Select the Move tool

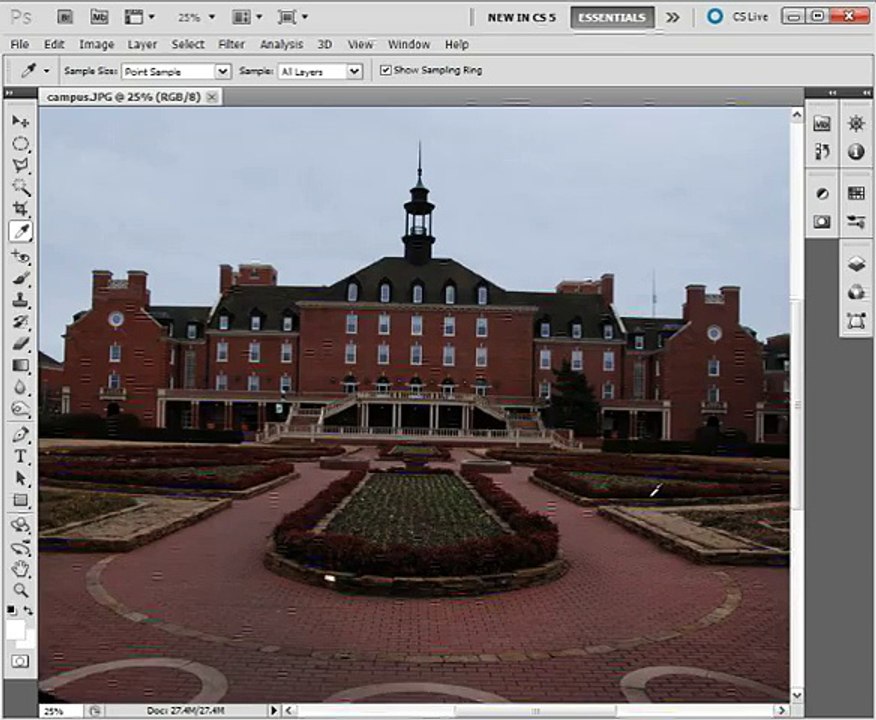[21, 121]
